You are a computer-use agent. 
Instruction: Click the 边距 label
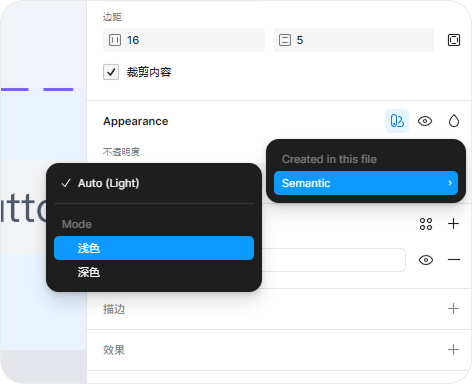click(112, 17)
